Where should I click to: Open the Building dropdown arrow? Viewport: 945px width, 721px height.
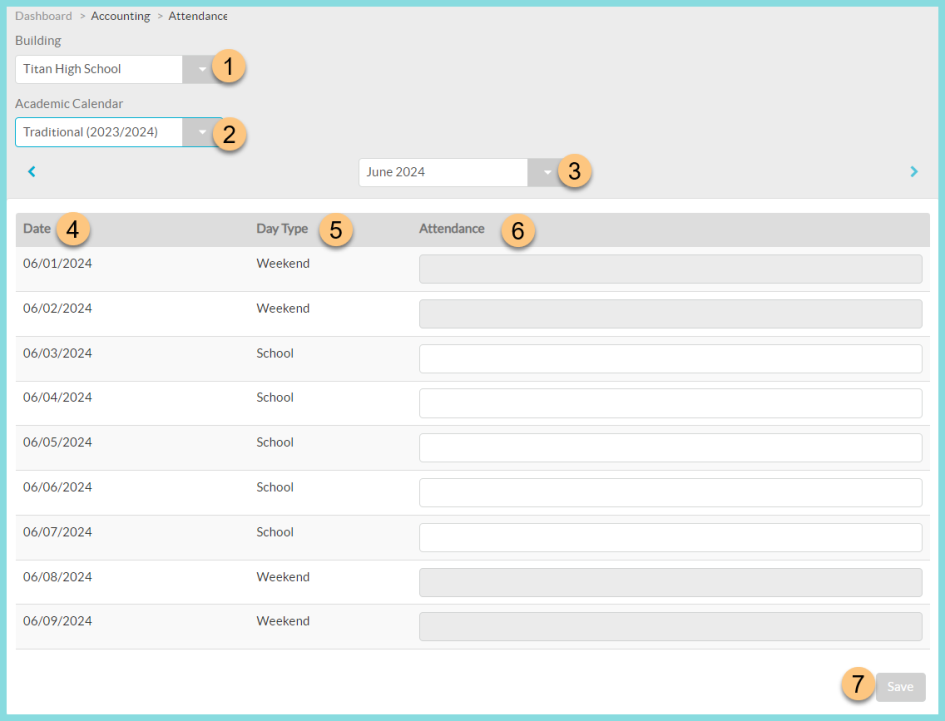pos(200,69)
